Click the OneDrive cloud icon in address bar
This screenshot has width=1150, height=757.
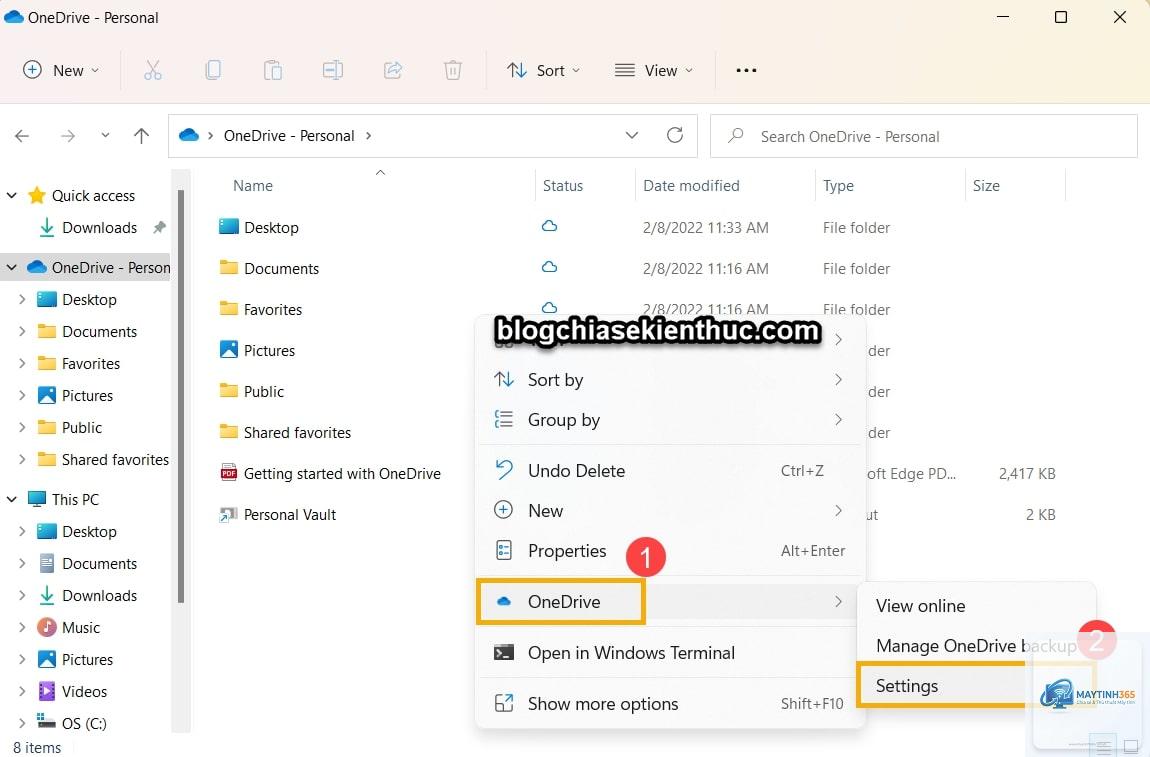click(x=189, y=136)
